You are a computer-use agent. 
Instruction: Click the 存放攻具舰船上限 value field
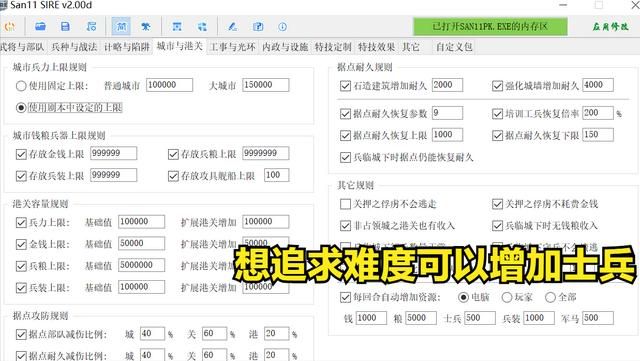[x=276, y=175]
